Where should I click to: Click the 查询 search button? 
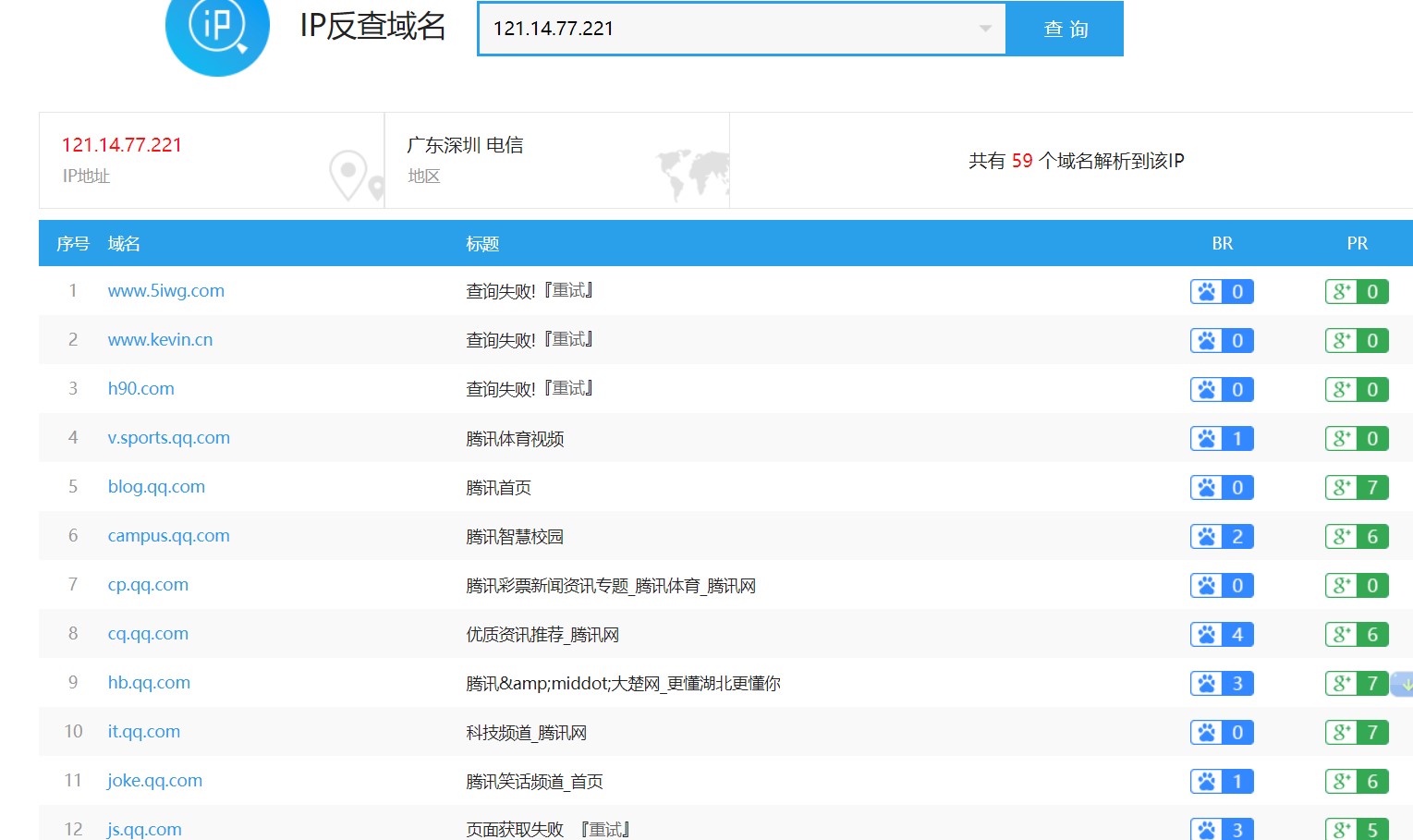click(x=1065, y=29)
